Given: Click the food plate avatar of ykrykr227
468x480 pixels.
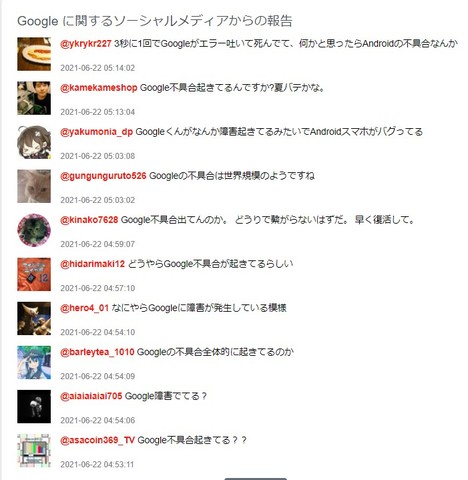Looking at the screenshot, I should click(34, 54).
